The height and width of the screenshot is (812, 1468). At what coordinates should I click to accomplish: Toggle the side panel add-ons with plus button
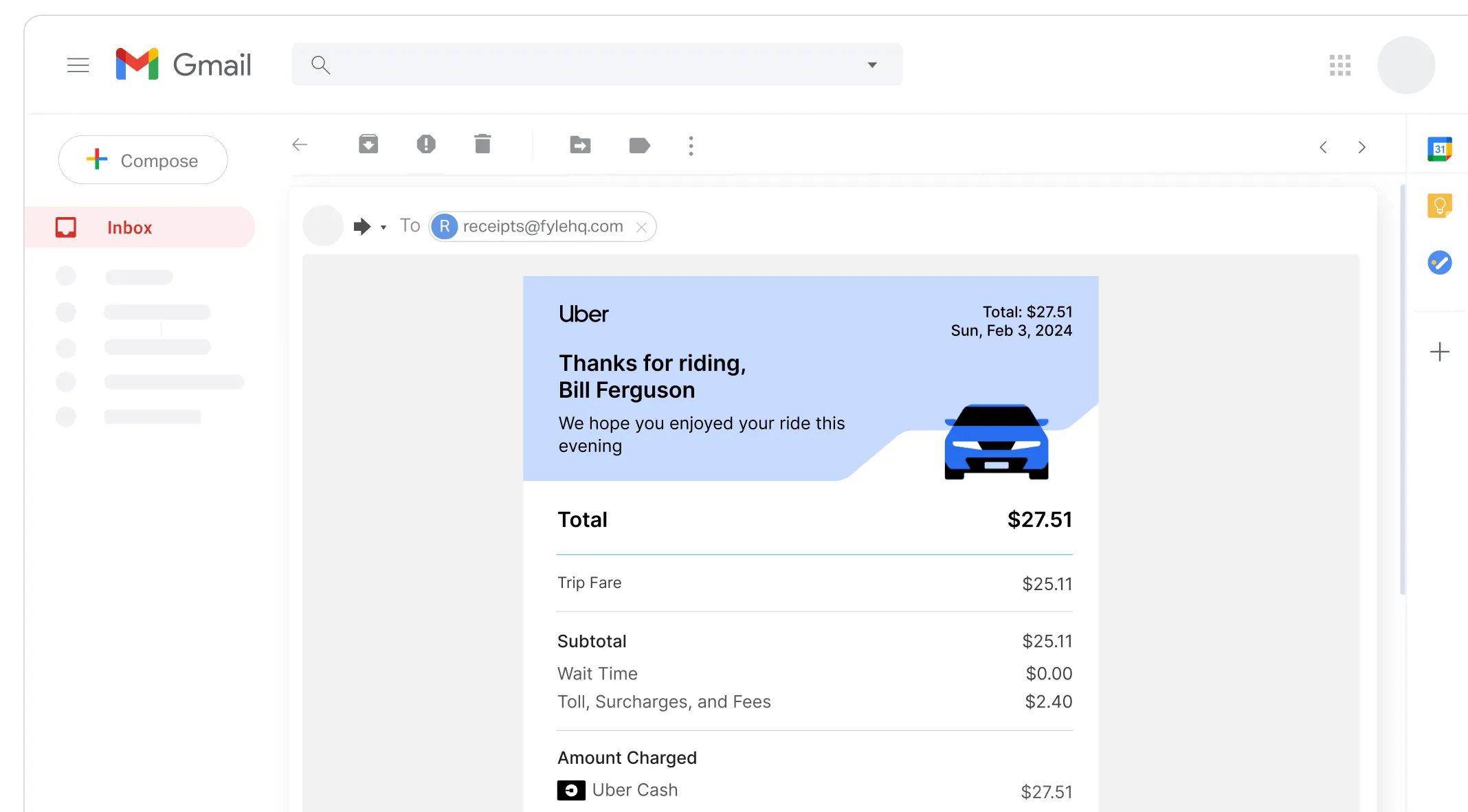pos(1439,352)
